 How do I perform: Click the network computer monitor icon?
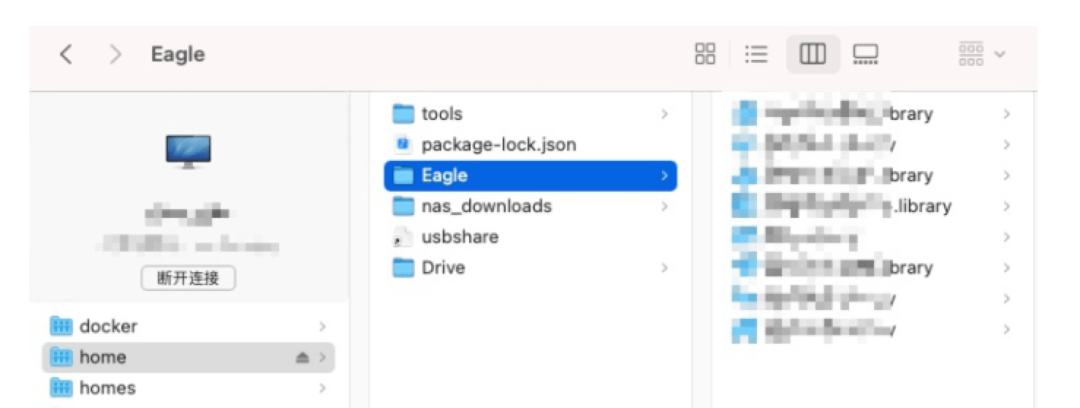[x=188, y=152]
